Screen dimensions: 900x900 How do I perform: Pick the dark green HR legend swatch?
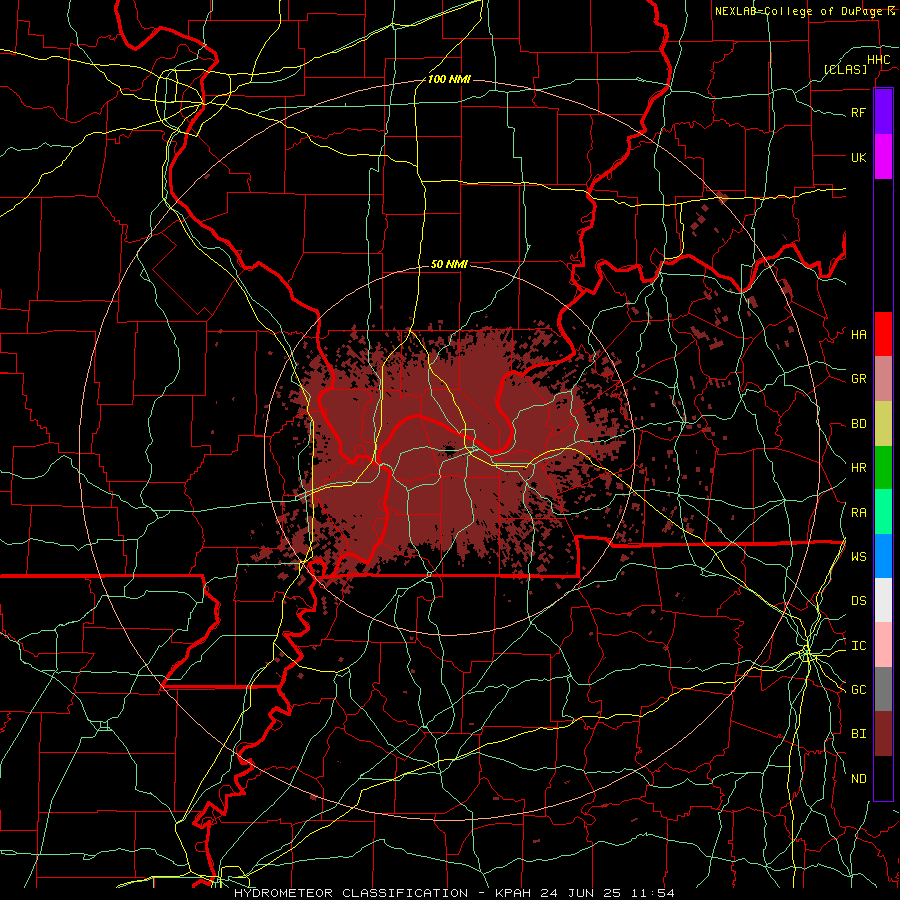coord(883,467)
